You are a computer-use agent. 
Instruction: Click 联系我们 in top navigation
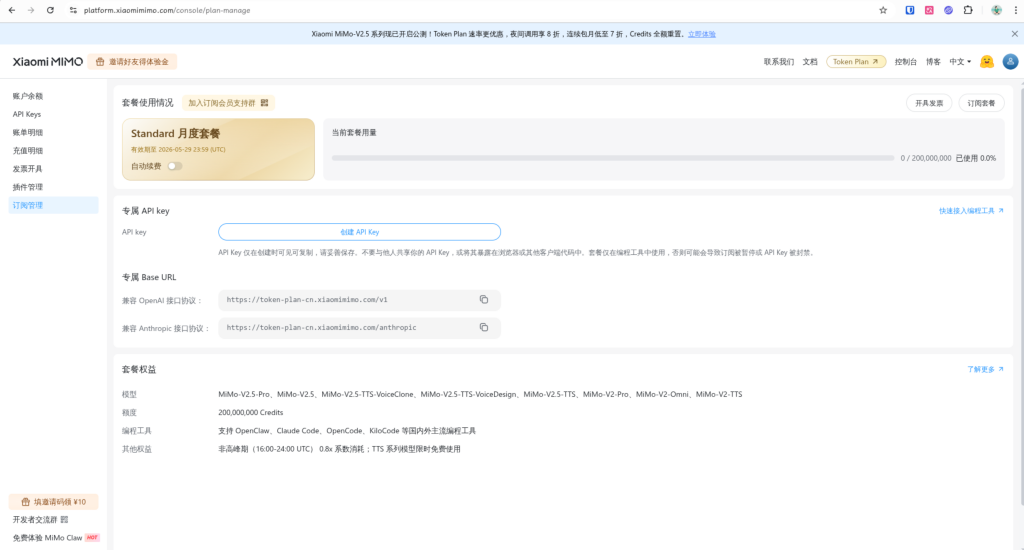pyautogui.click(x=778, y=61)
